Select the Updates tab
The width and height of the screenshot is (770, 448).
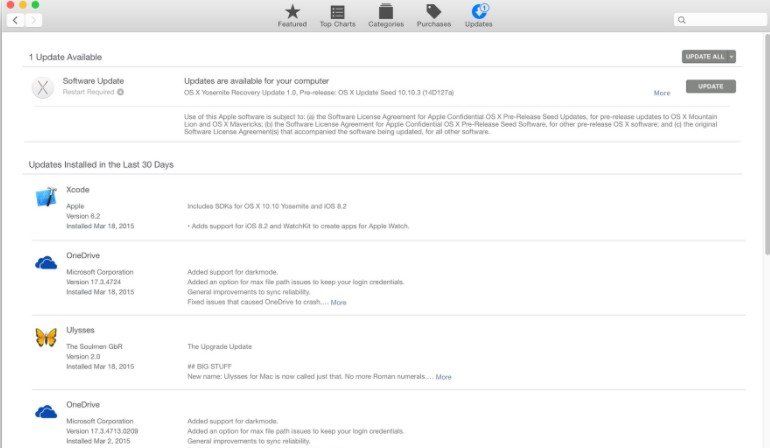(x=479, y=16)
